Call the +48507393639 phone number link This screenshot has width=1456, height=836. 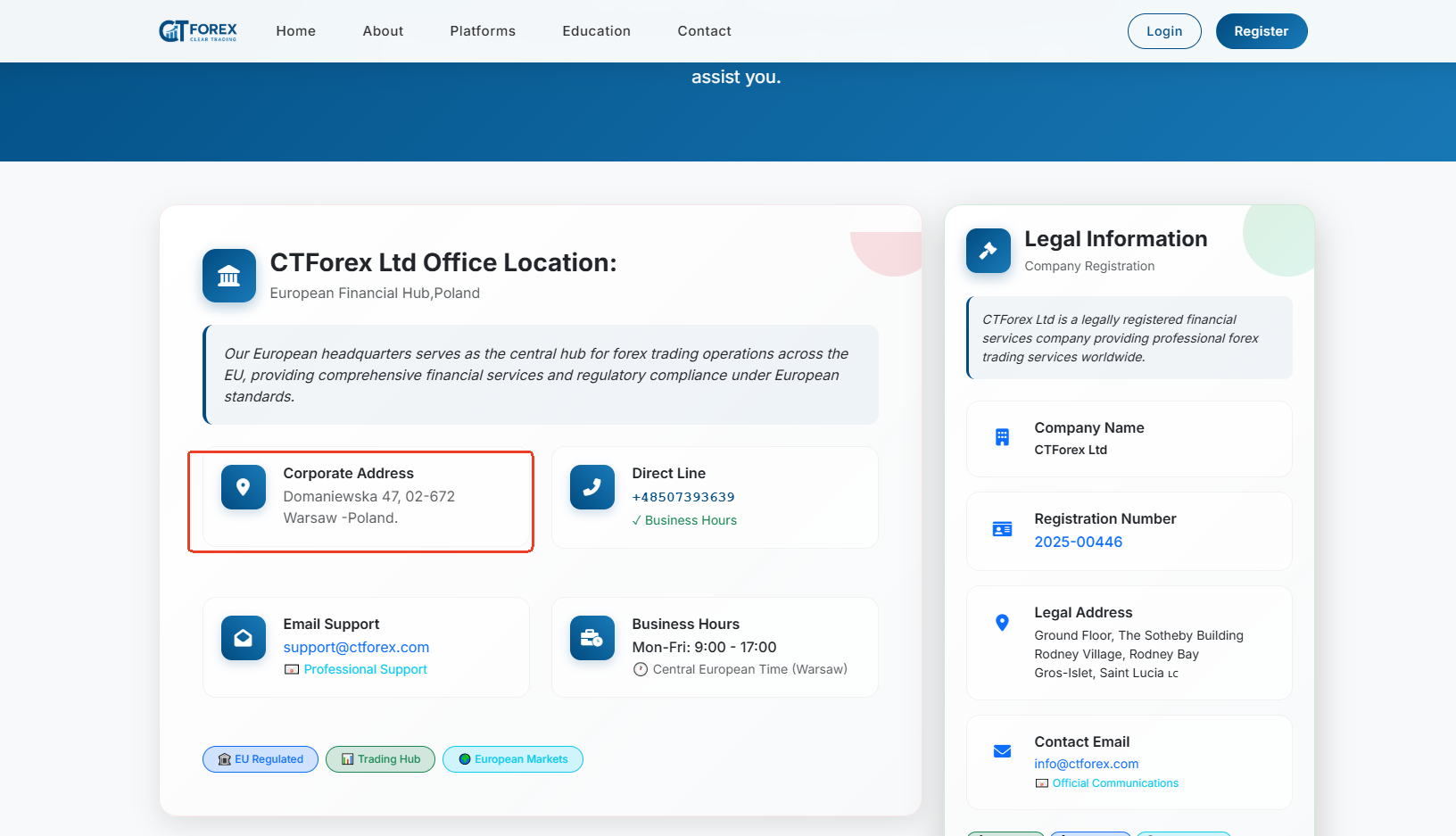683,497
